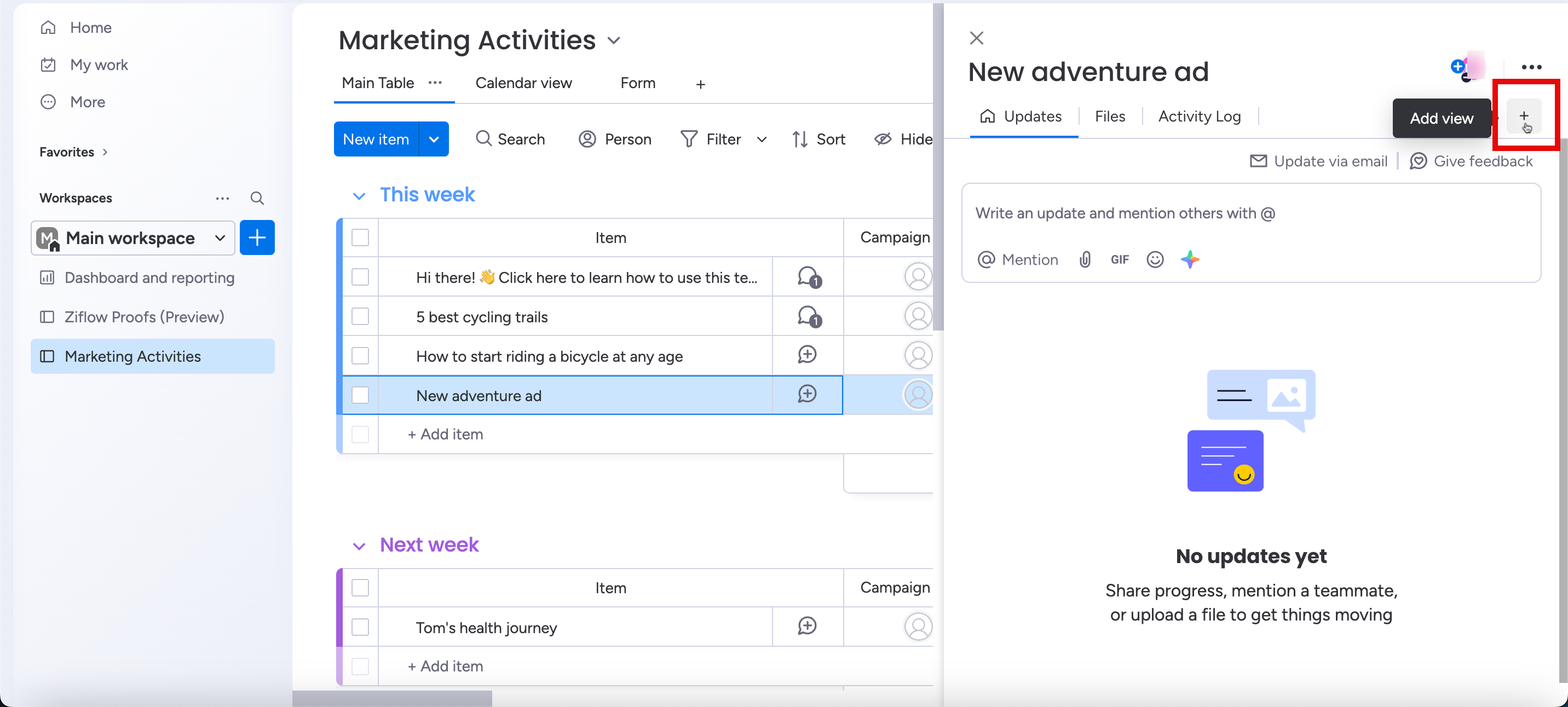Tick checkbox for Tom's health journey
The width and height of the screenshot is (1568, 707).
click(x=360, y=627)
